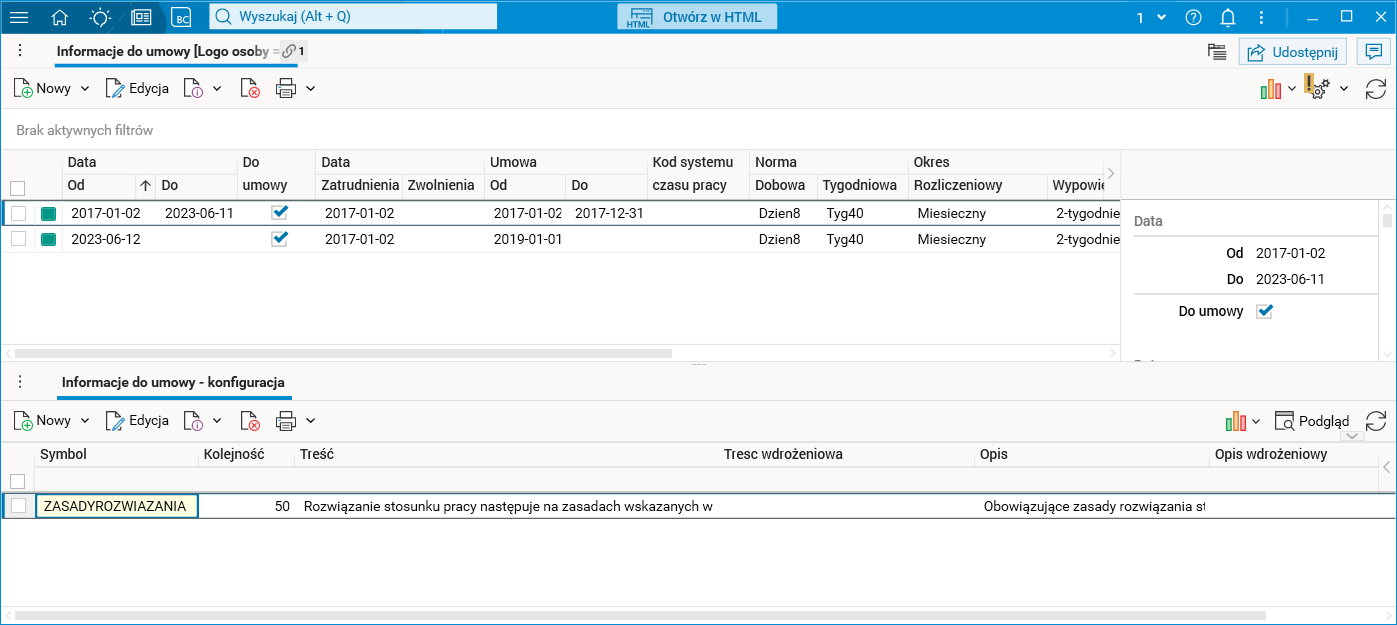Click lower toolbar bar chart icon

point(1237,421)
